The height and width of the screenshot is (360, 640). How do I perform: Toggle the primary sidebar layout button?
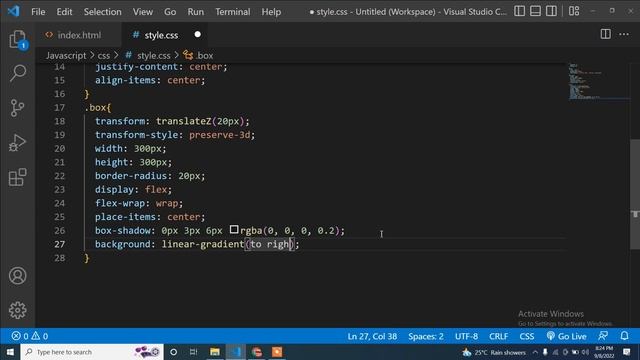pos(520,11)
